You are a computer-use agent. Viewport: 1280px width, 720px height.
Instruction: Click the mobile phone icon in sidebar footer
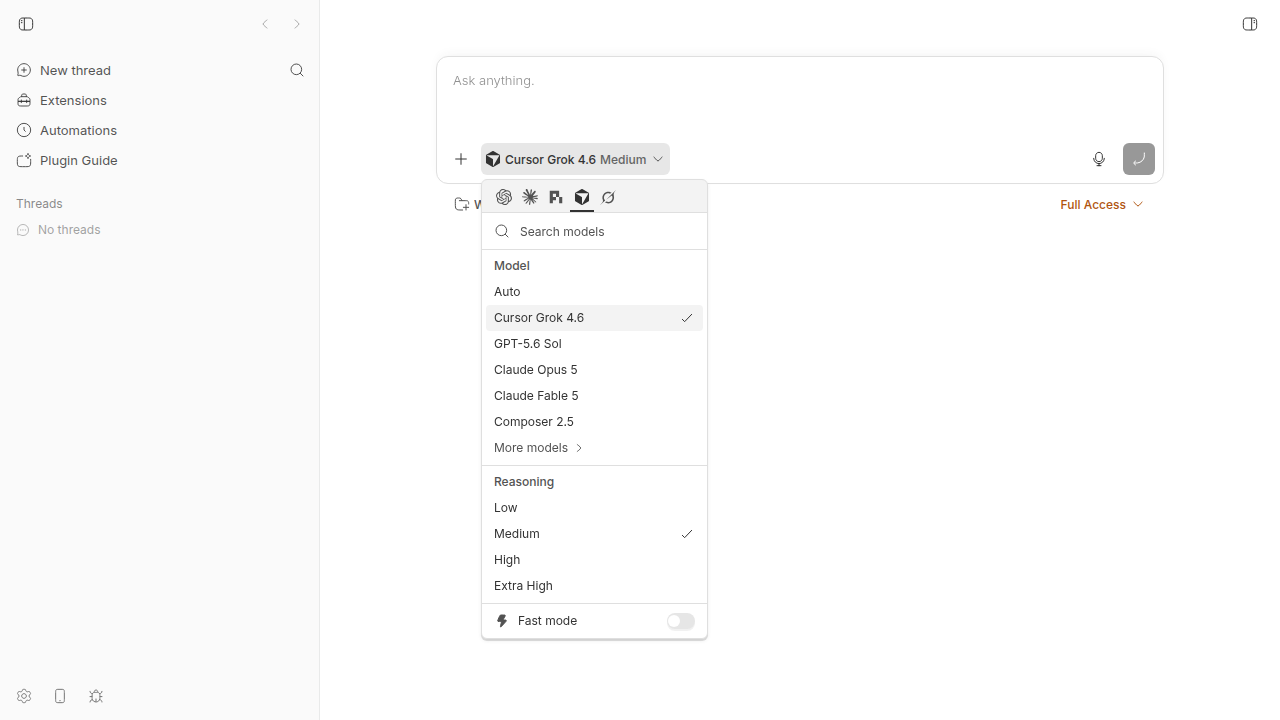pyautogui.click(x=60, y=696)
